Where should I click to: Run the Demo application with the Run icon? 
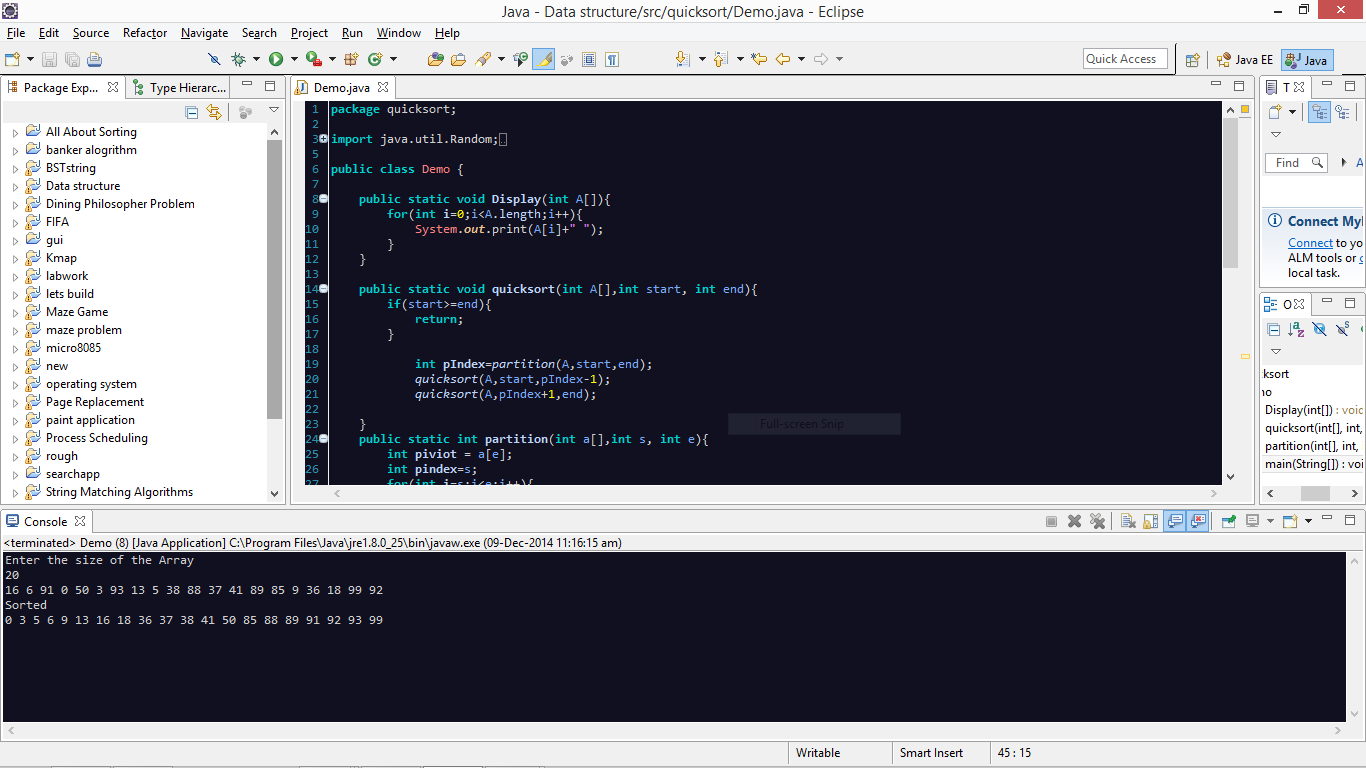(276, 58)
